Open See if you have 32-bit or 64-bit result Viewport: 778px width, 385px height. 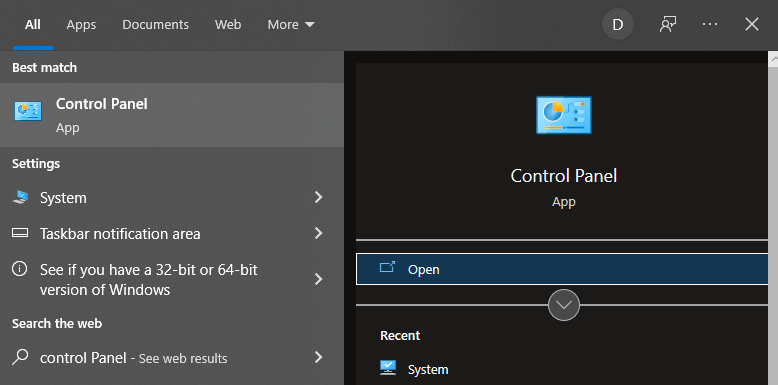point(172,279)
